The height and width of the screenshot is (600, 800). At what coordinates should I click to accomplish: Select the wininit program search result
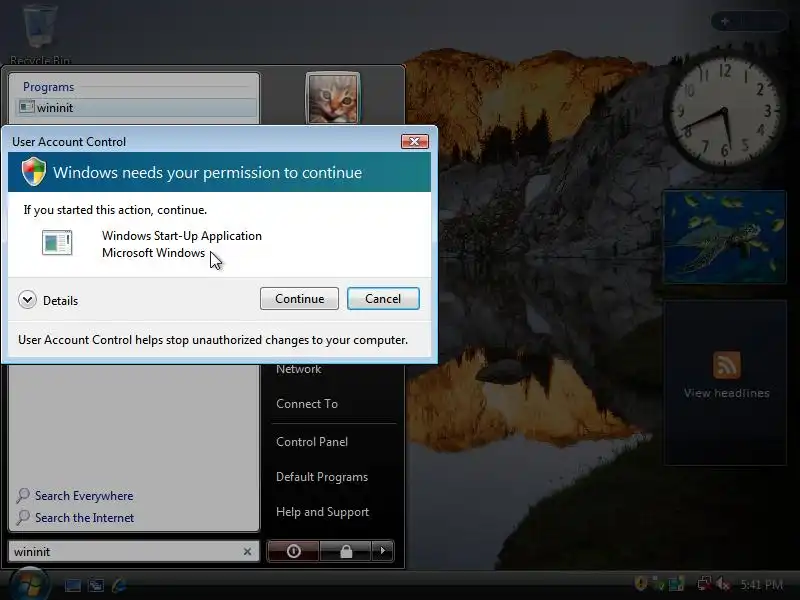137,108
